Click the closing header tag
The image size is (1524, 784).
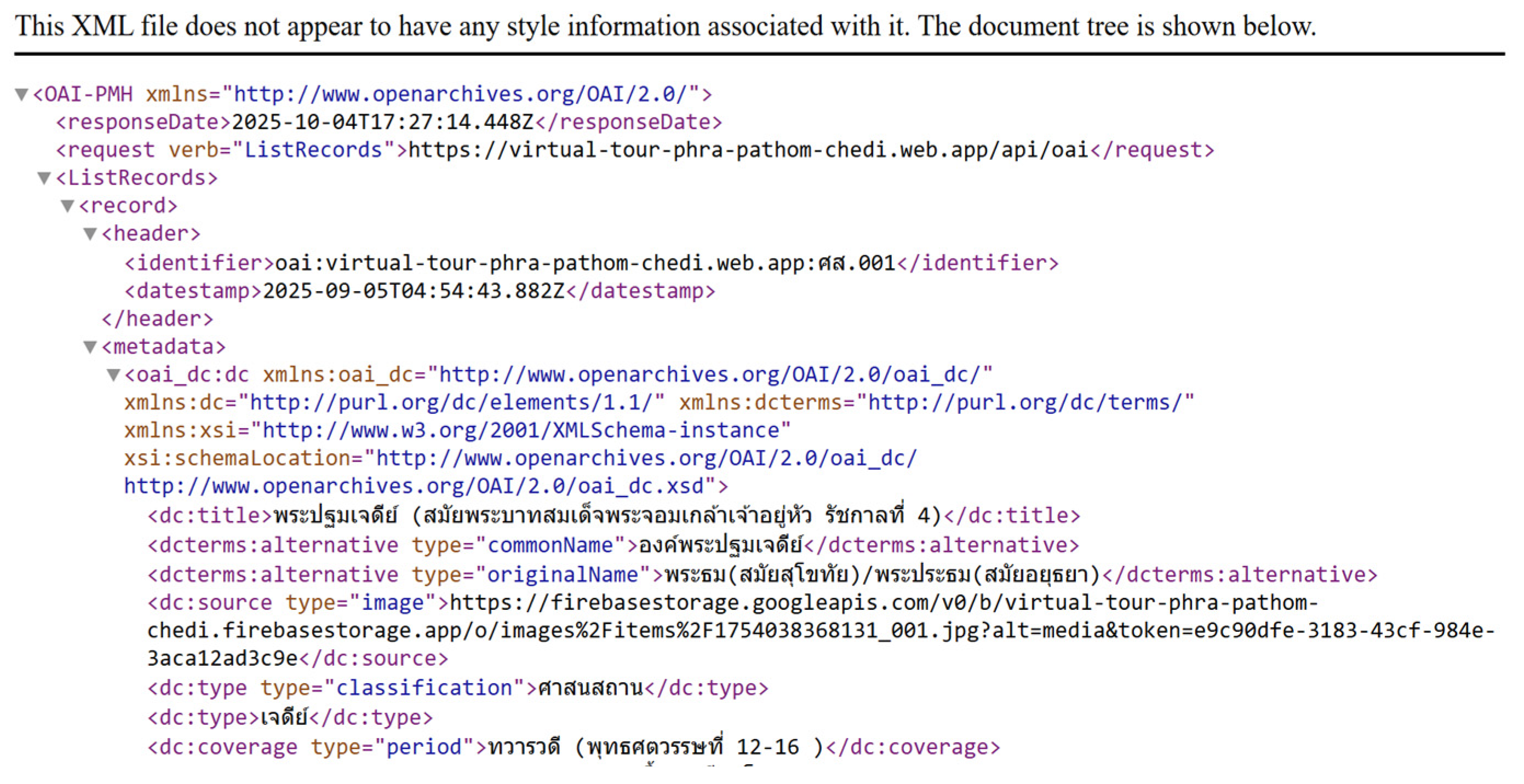coord(157,319)
